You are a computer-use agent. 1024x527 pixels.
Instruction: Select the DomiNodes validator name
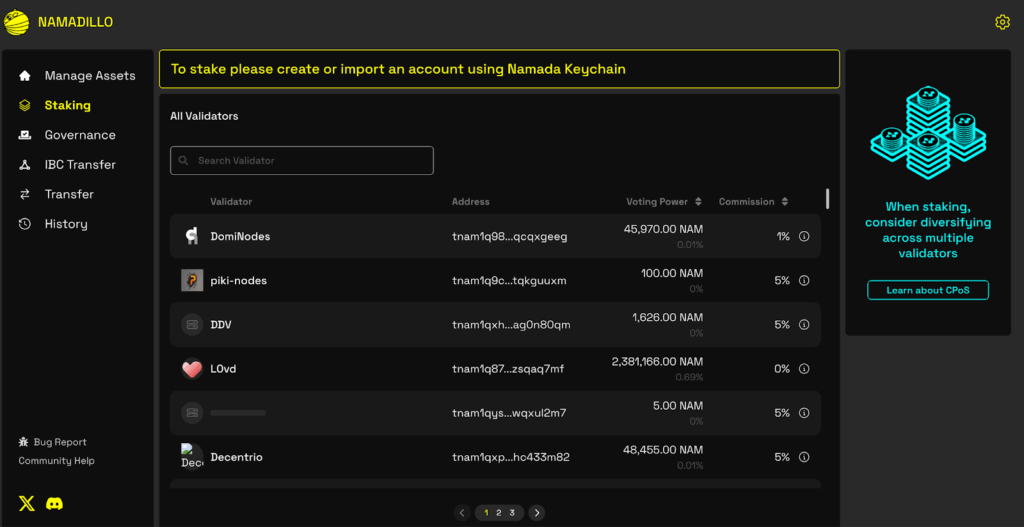click(x=240, y=236)
